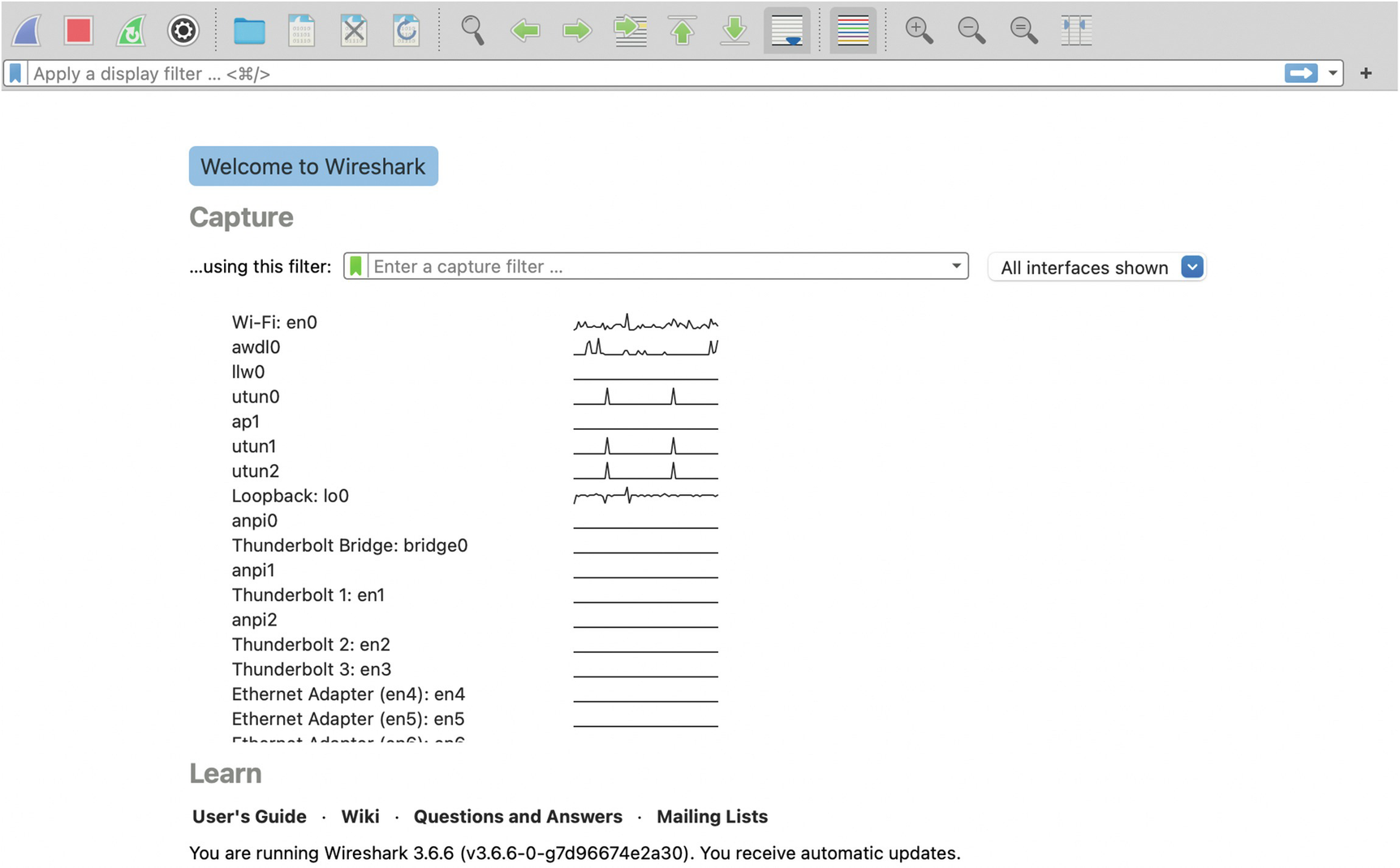Click the go to first packet icon

coord(683,31)
